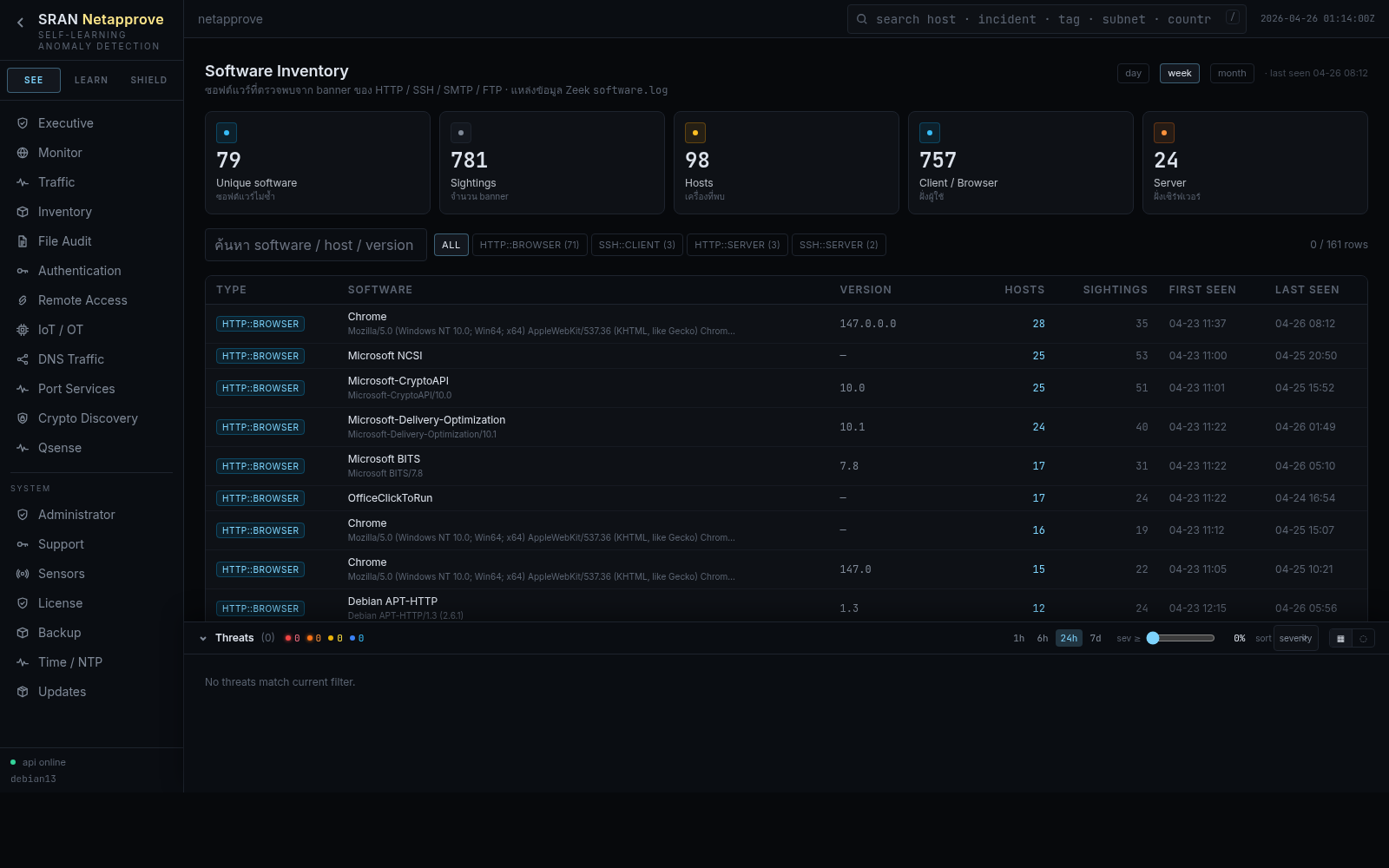The width and height of the screenshot is (1389, 868).
Task: Open the severity sort dropdown
Action: pos(1295,638)
